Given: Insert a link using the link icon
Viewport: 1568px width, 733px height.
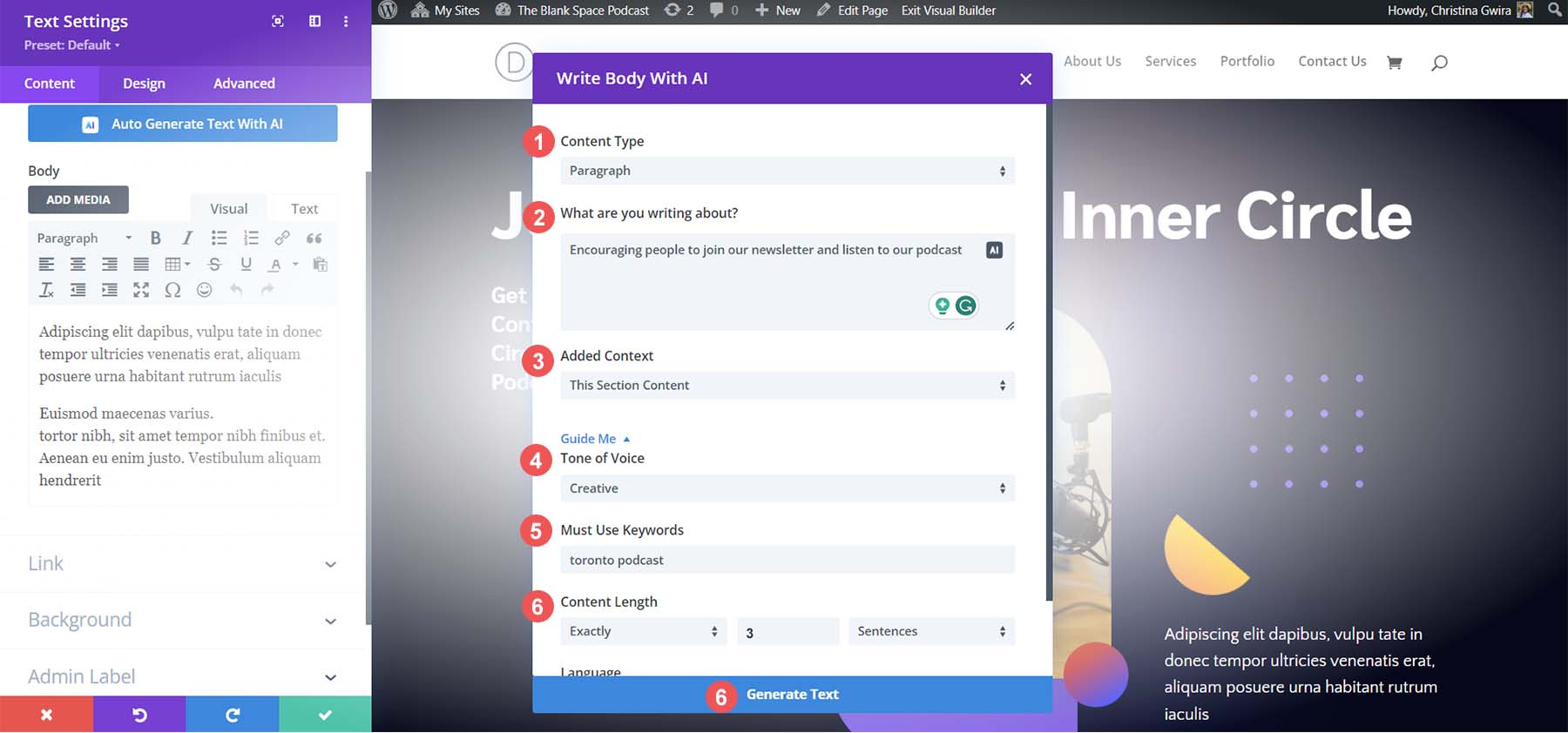Looking at the screenshot, I should (282, 238).
